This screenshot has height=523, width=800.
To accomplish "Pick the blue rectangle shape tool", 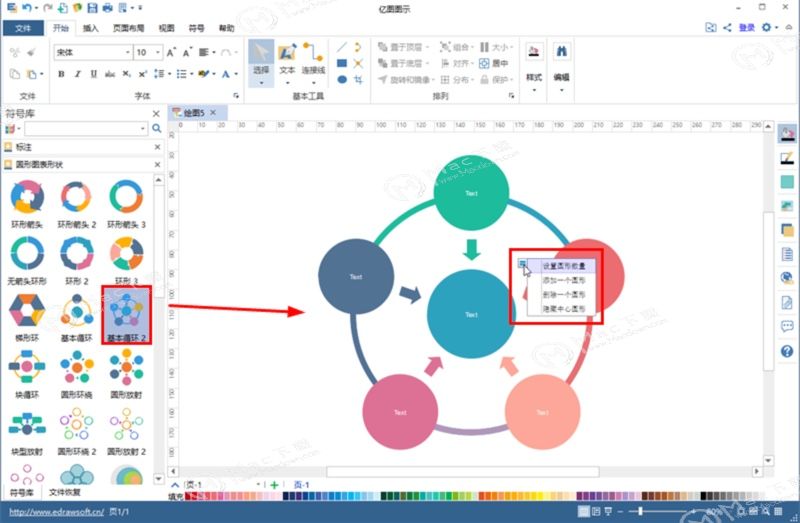I will [x=342, y=63].
